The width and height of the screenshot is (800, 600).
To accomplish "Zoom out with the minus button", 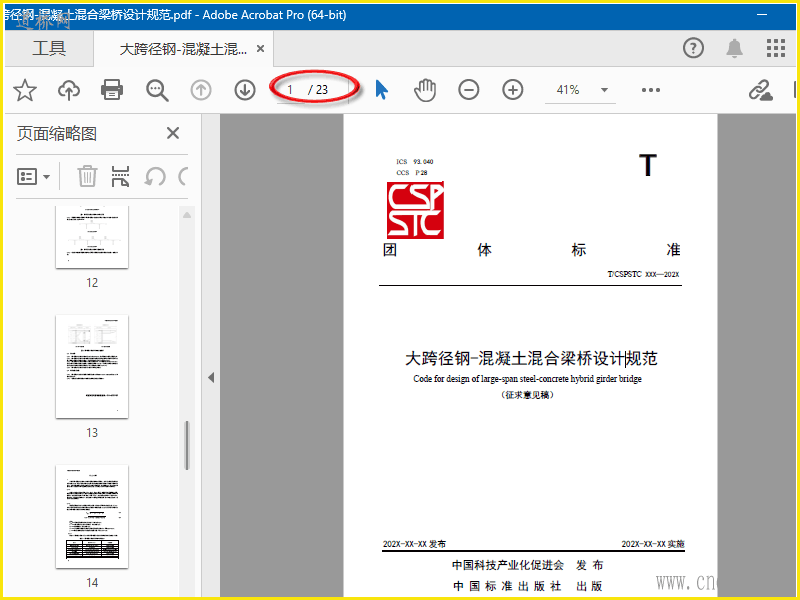I will [x=468, y=90].
